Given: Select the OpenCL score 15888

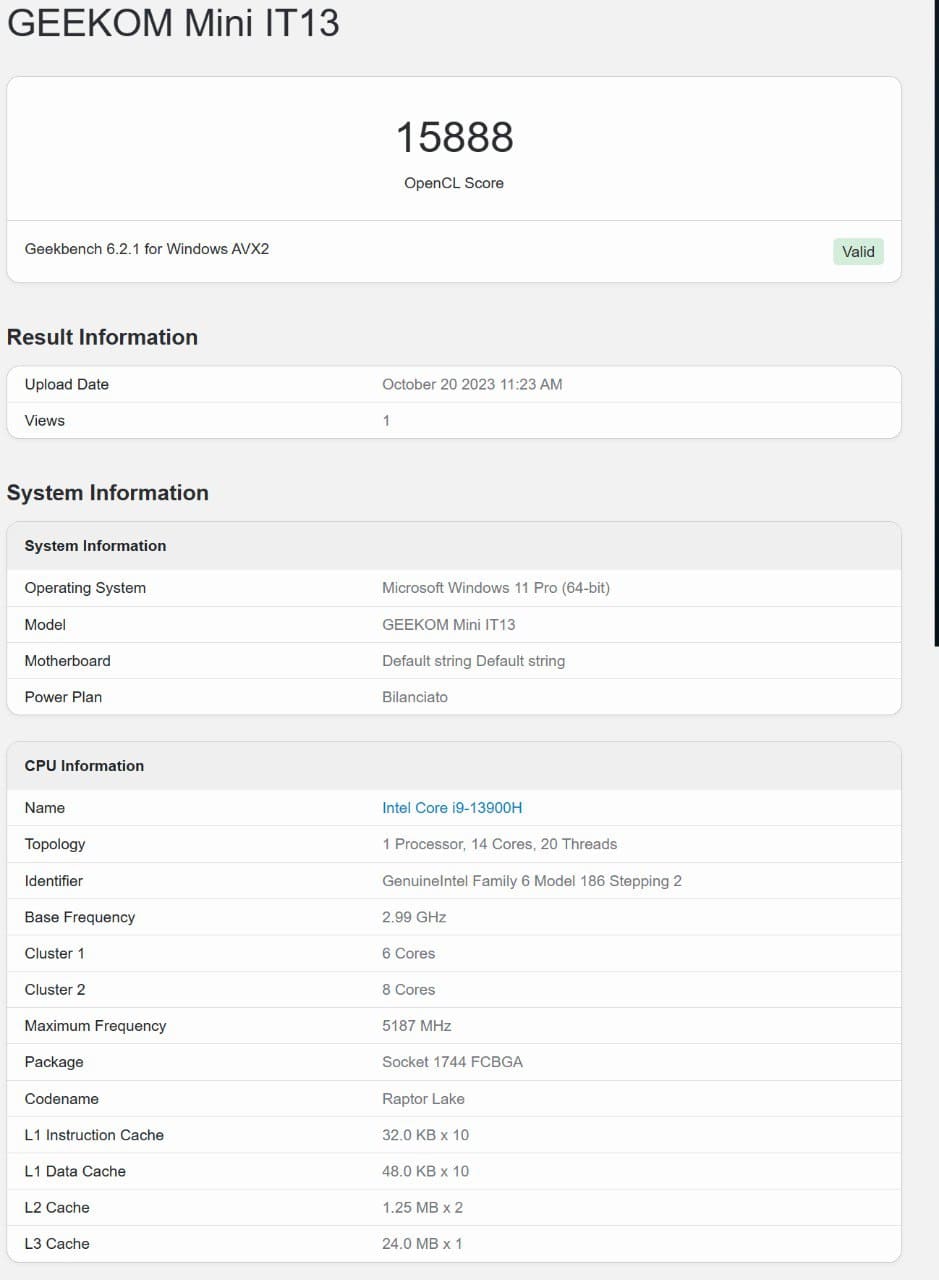Looking at the screenshot, I should pos(454,138).
